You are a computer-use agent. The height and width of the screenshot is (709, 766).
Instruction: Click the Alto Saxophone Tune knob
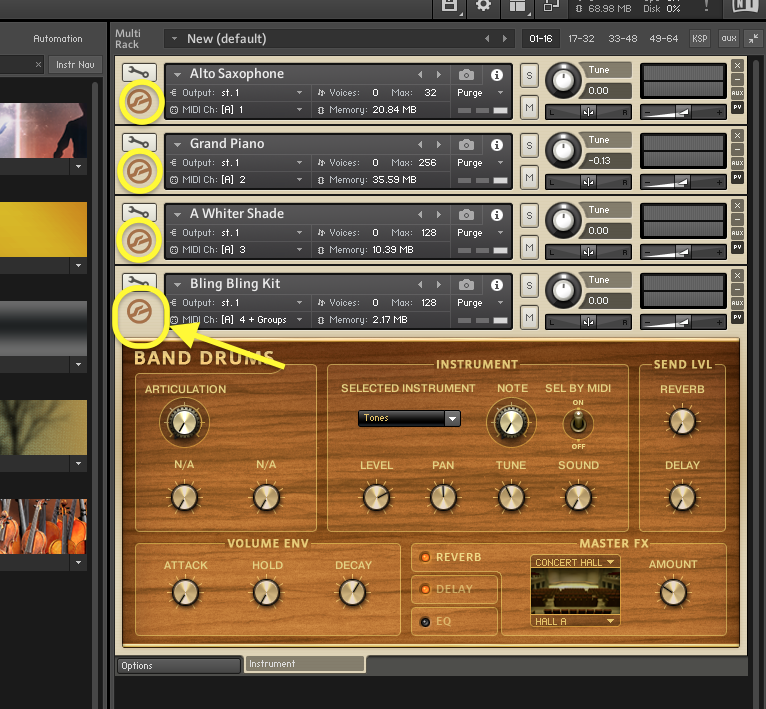click(x=563, y=80)
